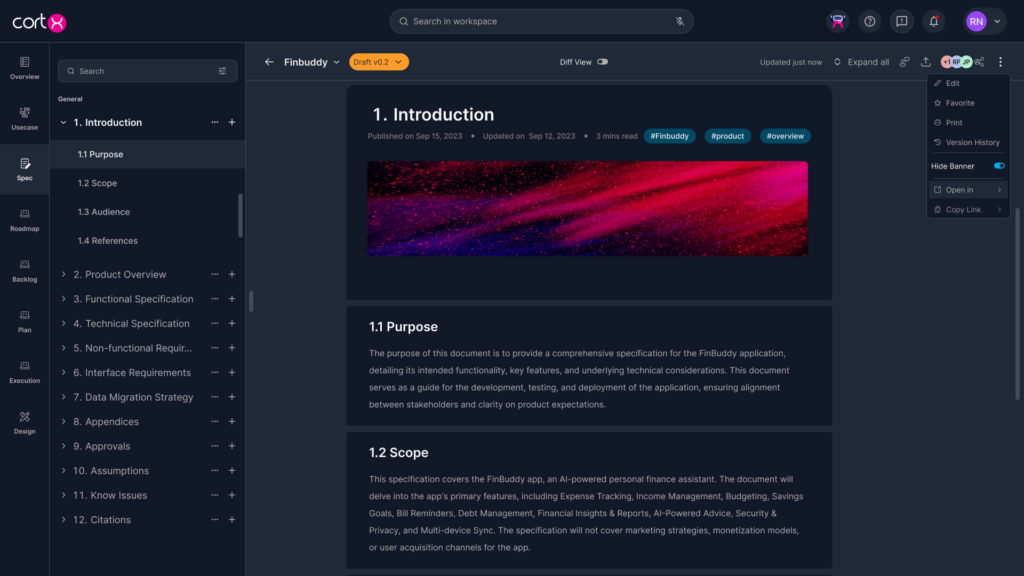Screen dimensions: 1024x576
Task: Open the AI assistant robot icon
Action: 838,21
